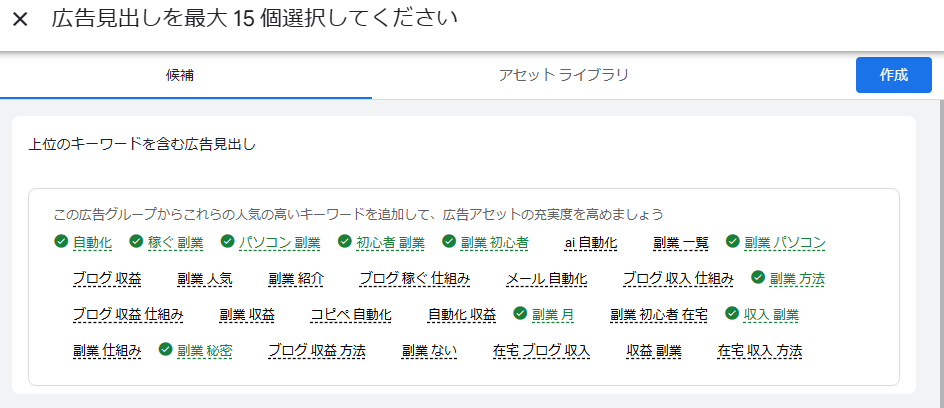
Task: Select the コピペ 自動化 keyword
Action: click(351, 315)
